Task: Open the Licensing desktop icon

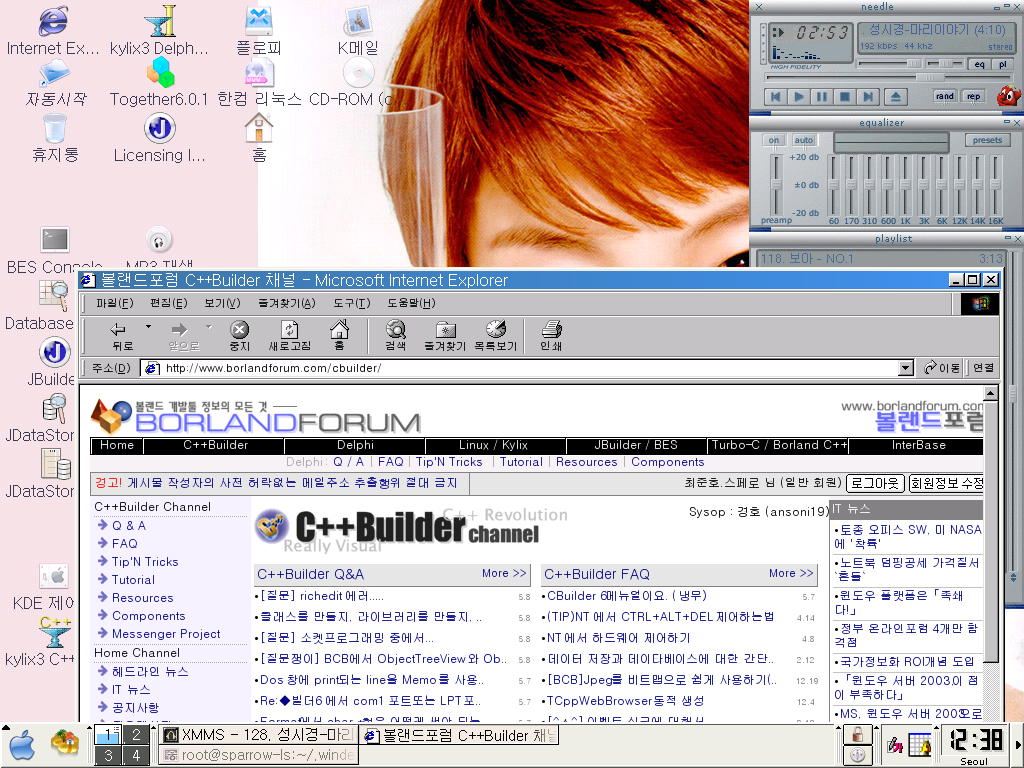Action: 159,138
